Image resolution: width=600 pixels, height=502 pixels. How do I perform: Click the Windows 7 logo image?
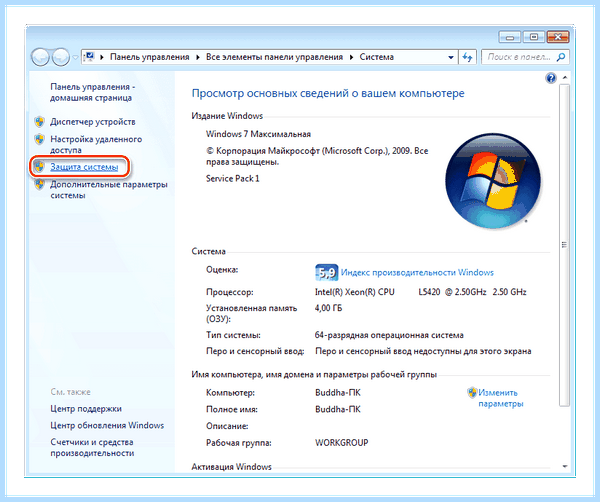493,181
